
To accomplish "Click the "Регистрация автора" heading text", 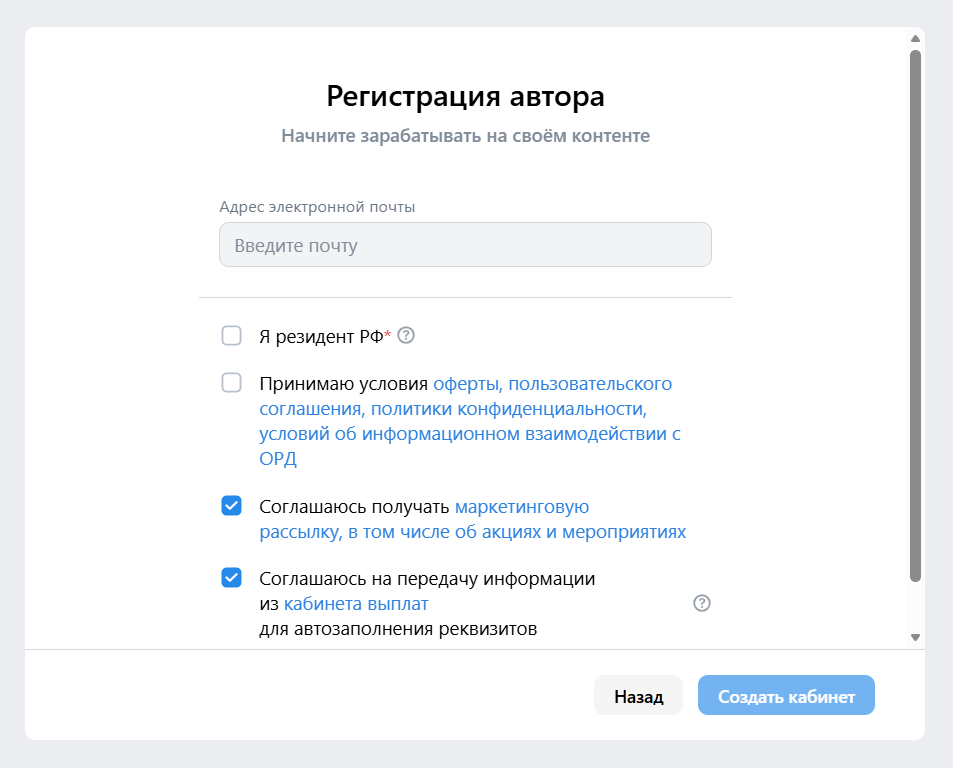I will tap(466, 97).
